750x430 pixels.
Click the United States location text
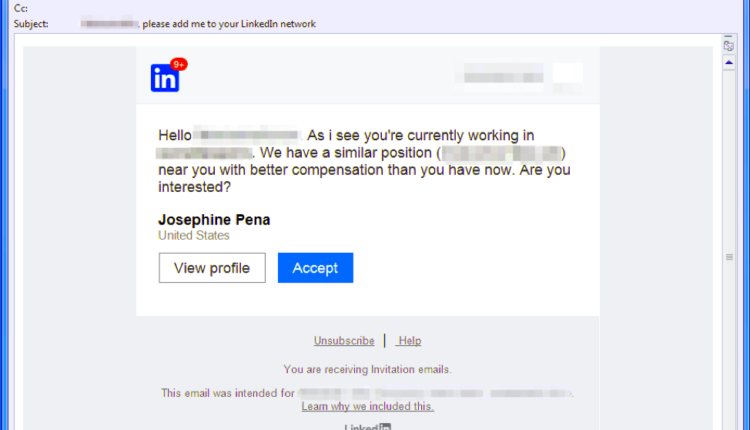tap(194, 235)
